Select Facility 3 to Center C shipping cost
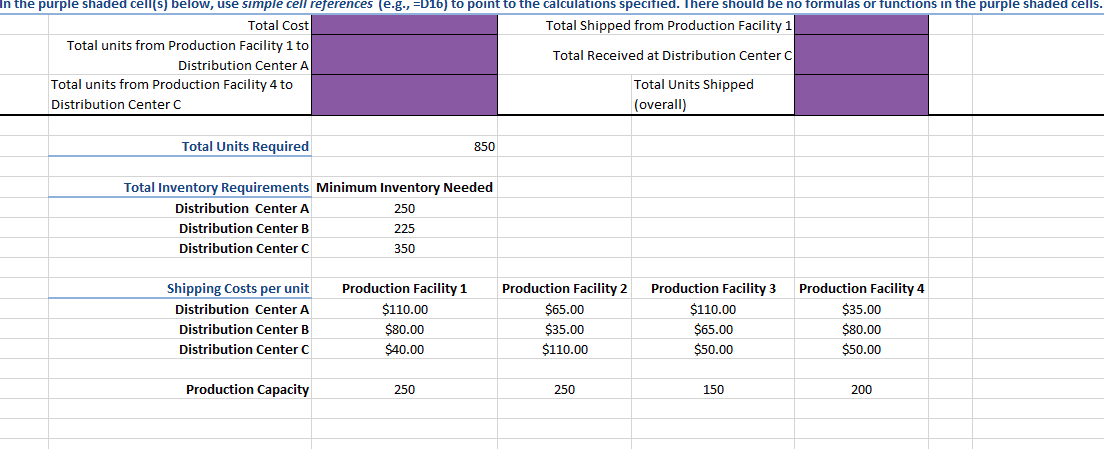 tap(713, 349)
